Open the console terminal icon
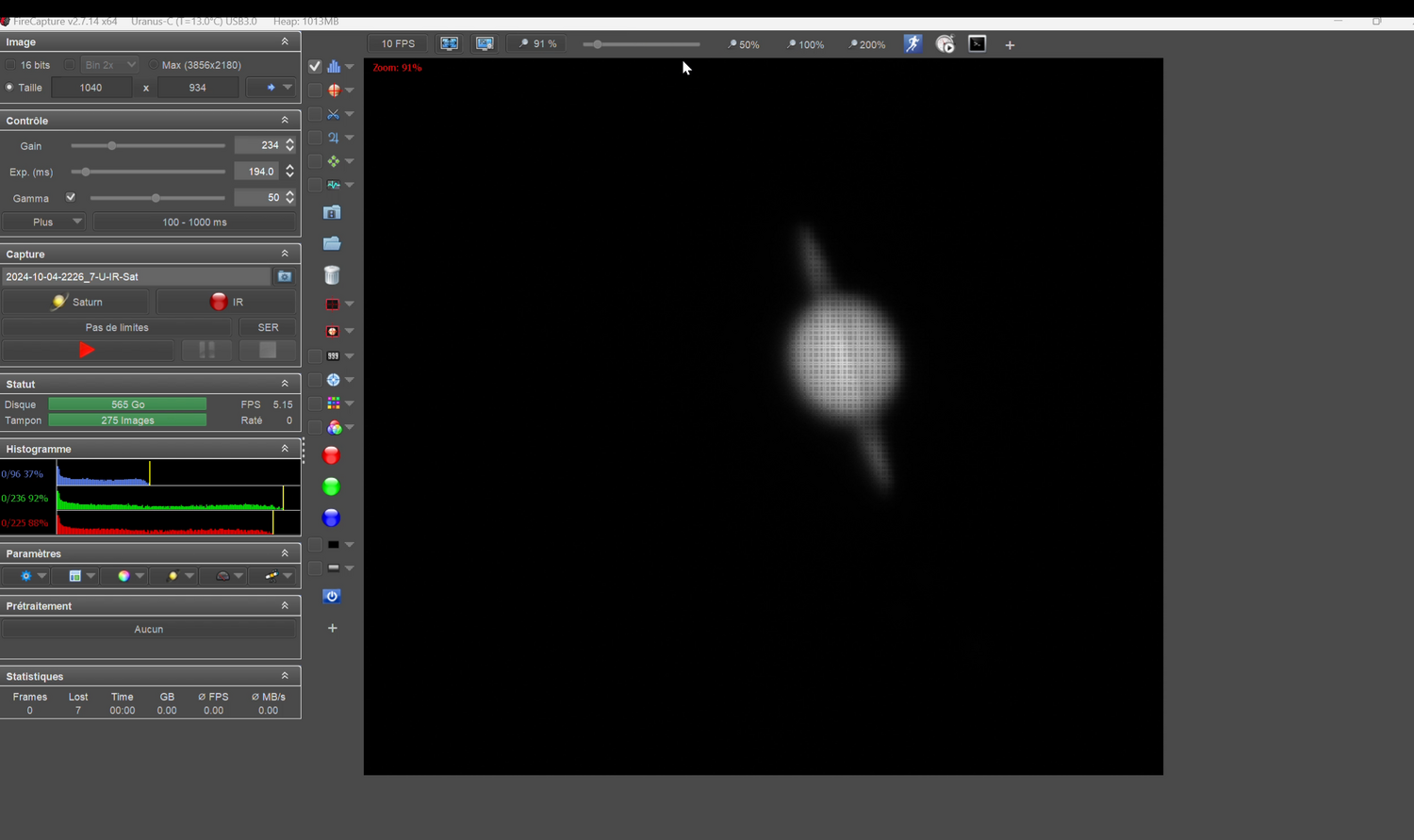This screenshot has height=840, width=1414. coord(978,44)
